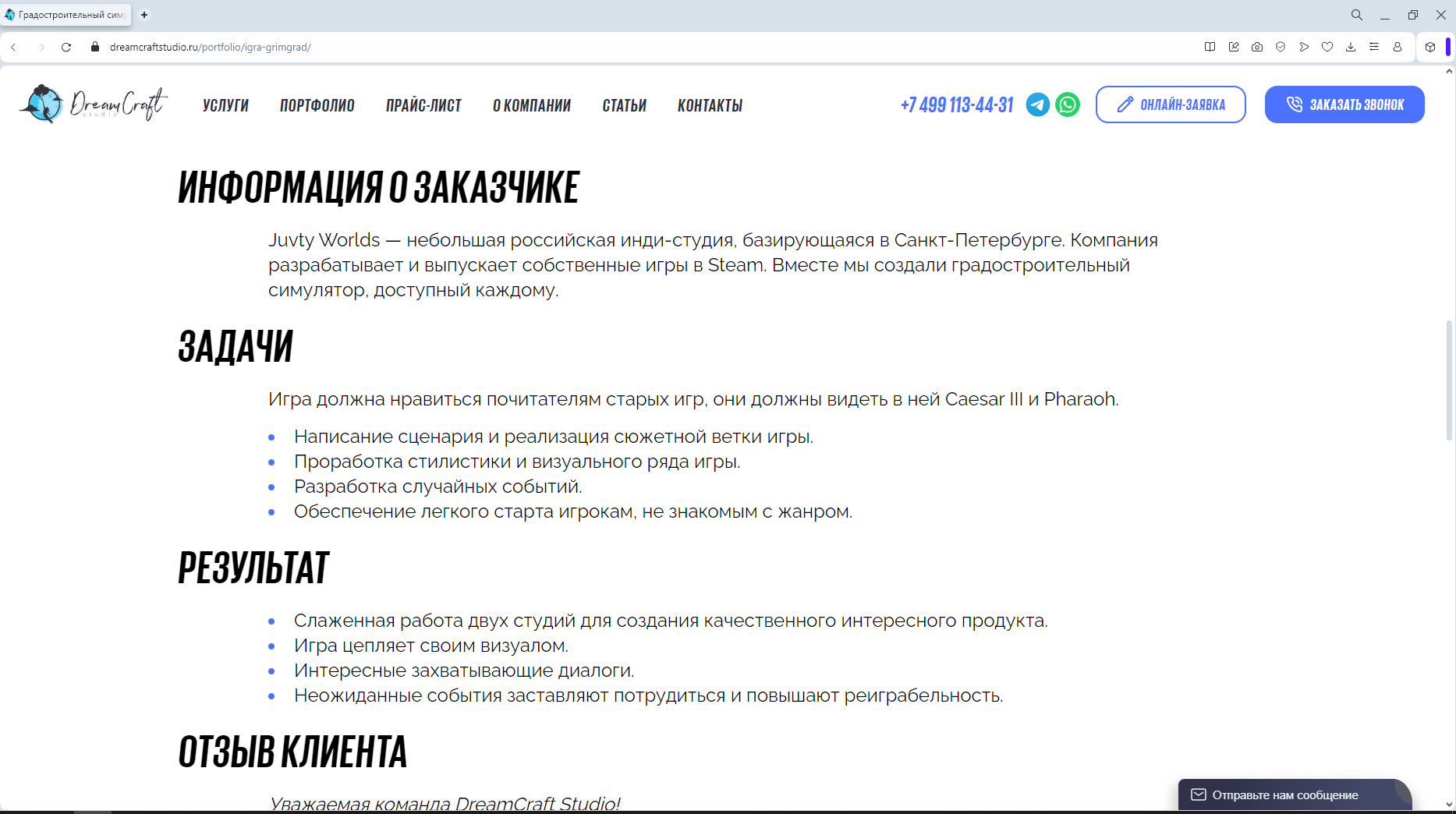Open browser settings sliders icon

click(x=1374, y=47)
